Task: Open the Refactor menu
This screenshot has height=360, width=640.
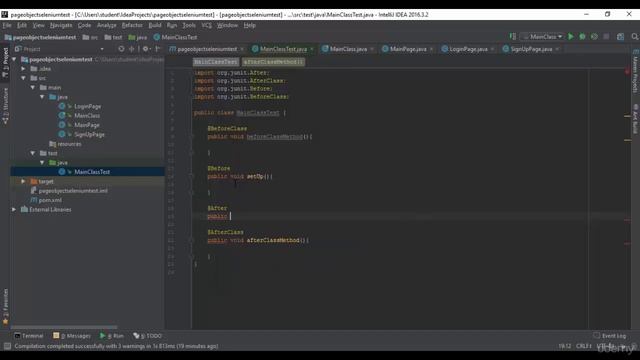Action: point(132,25)
